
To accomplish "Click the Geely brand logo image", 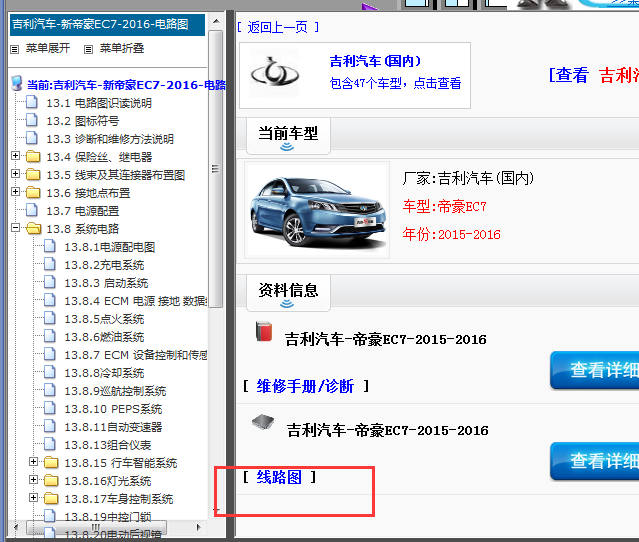I will (275, 73).
